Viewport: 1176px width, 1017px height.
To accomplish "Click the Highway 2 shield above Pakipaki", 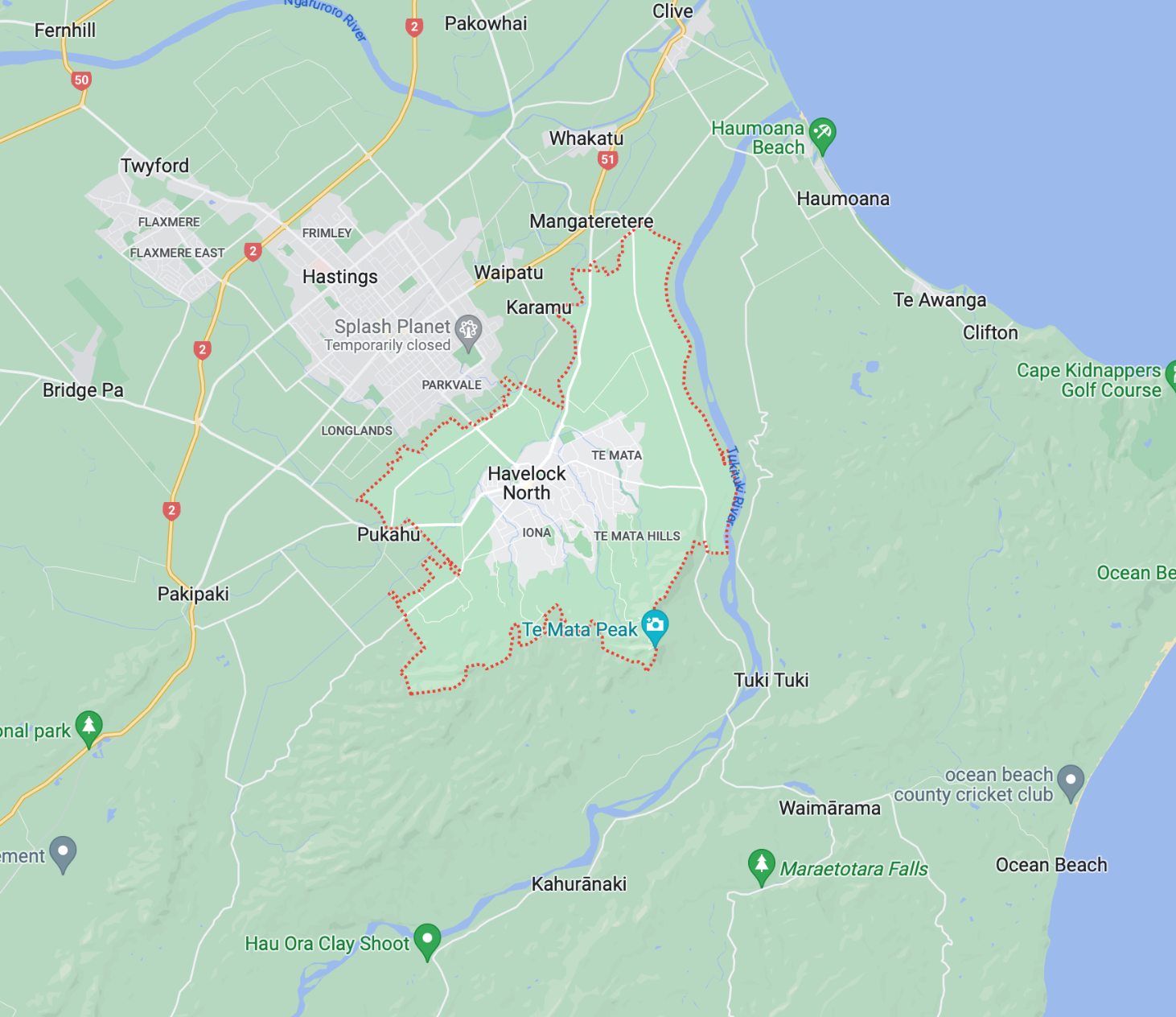I will tap(171, 510).
